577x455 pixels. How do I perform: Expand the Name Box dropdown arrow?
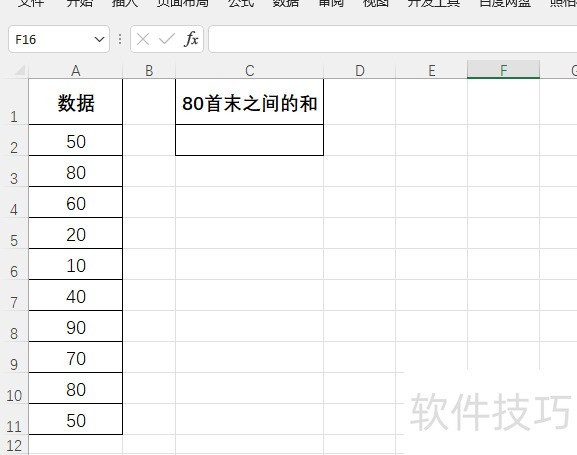[99, 39]
